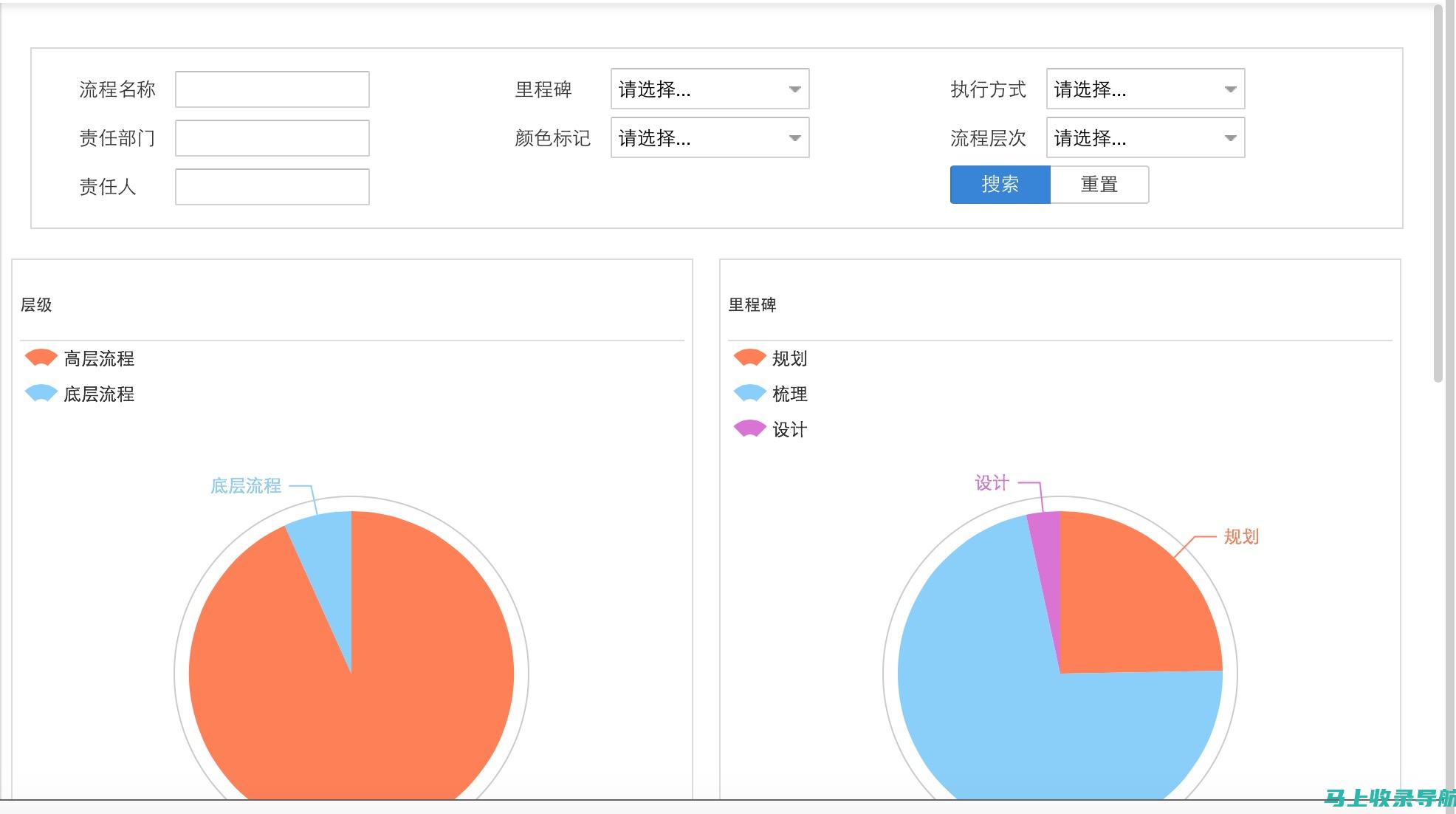Click the 责任人 input field

click(272, 187)
